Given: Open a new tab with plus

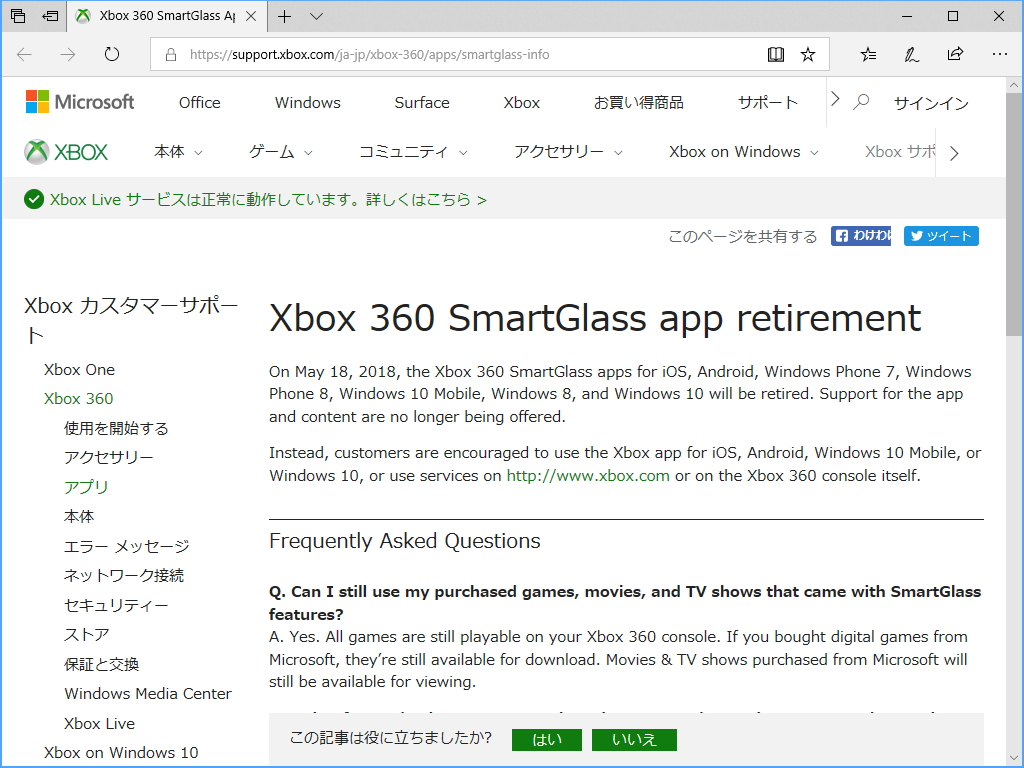Looking at the screenshot, I should pos(285,16).
